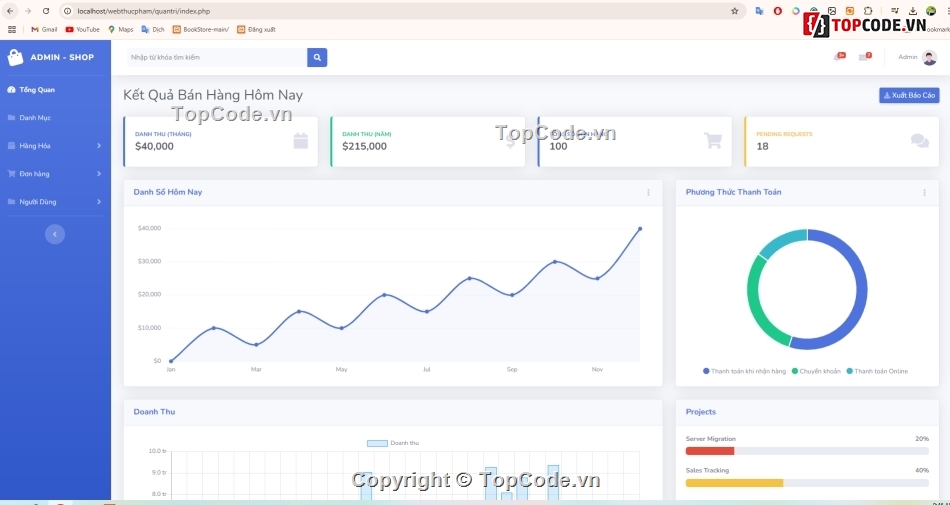This screenshot has width=950, height=505.
Task: Open Đăng xuất bookmark
Action: coord(256,29)
